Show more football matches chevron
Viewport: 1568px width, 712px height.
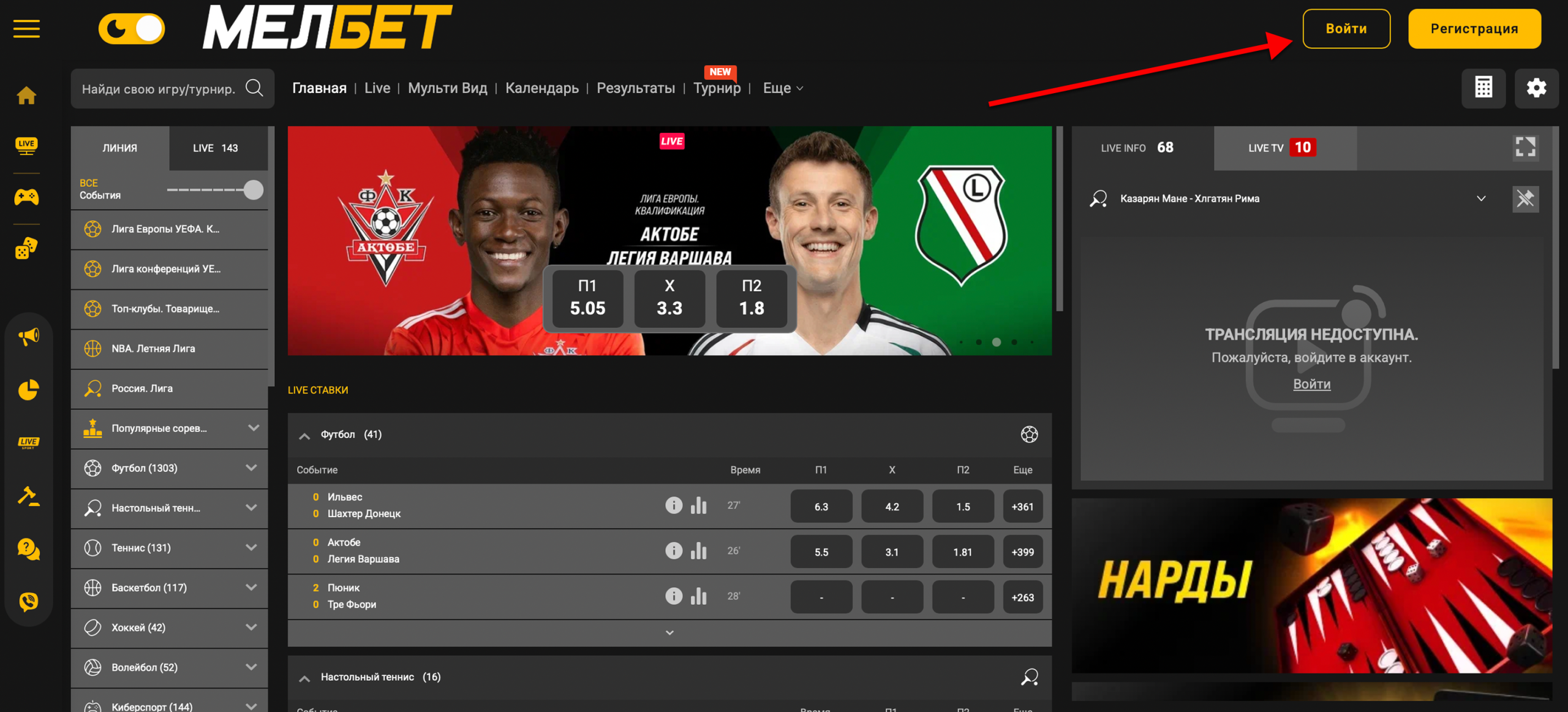(669, 632)
